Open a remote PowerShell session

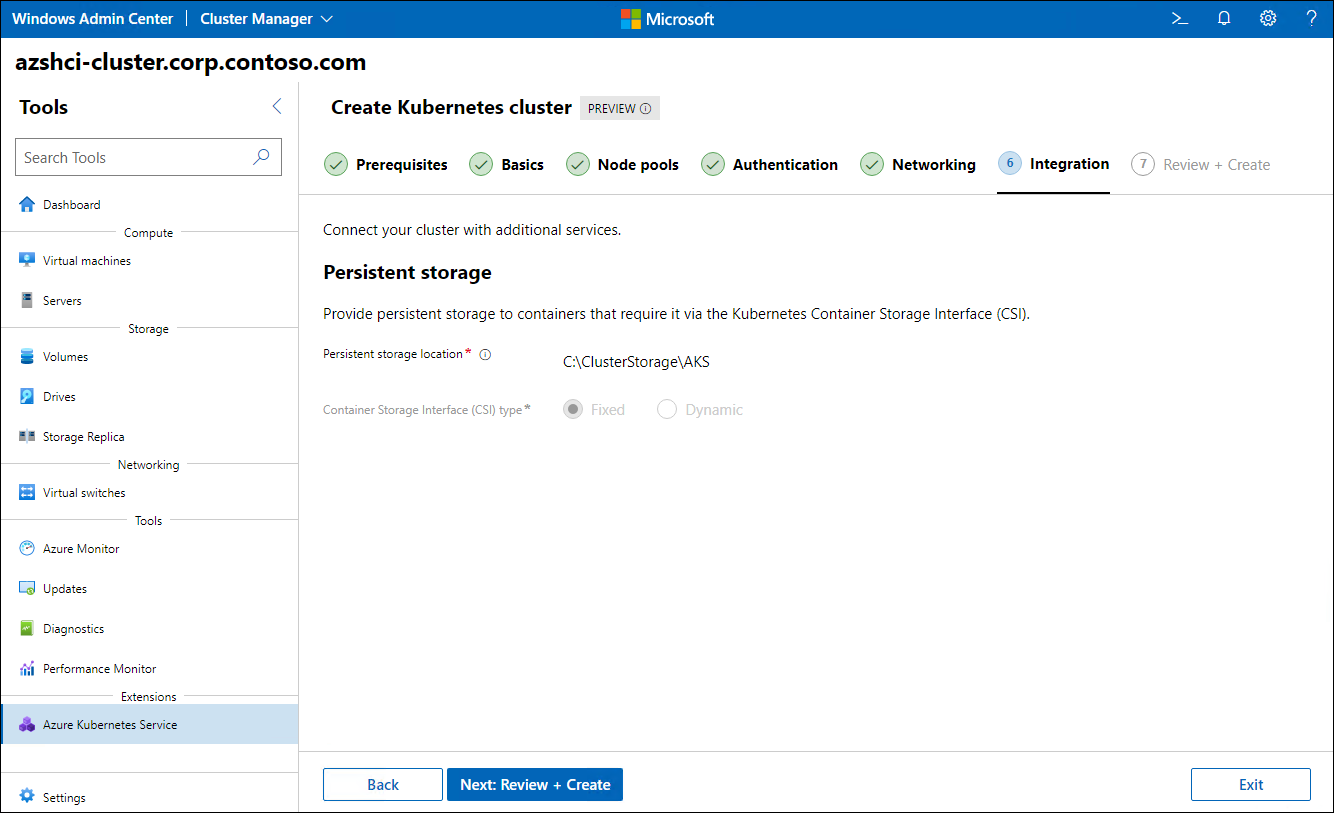pyautogui.click(x=1179, y=18)
